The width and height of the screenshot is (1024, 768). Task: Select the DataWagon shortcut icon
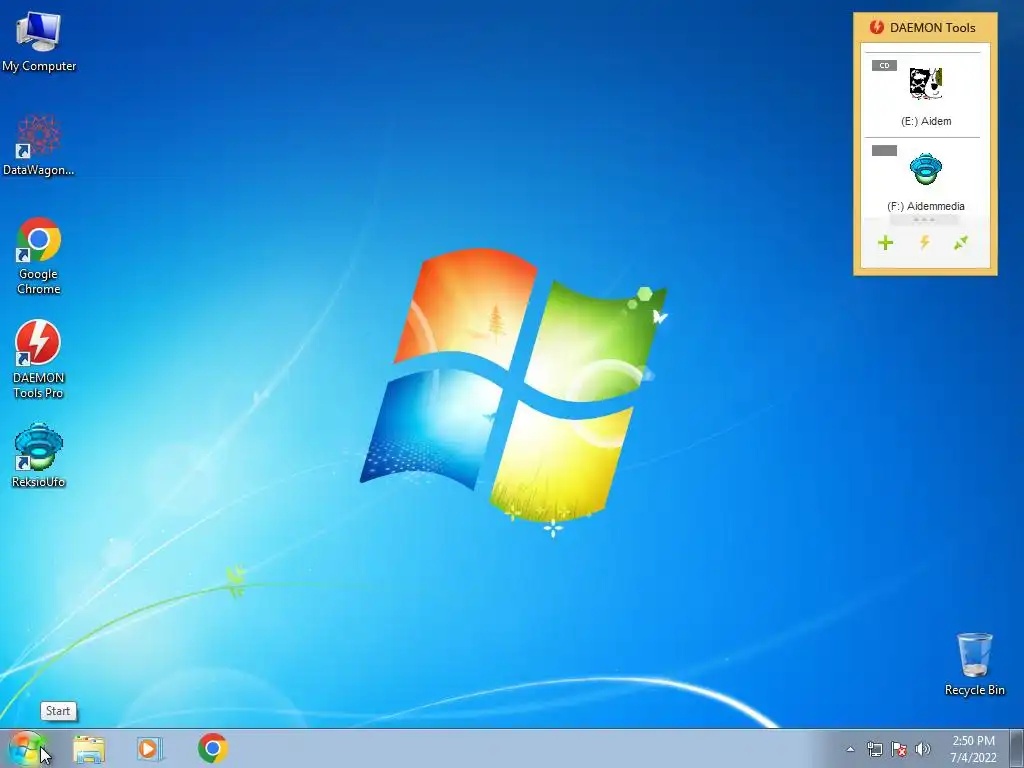click(x=39, y=145)
